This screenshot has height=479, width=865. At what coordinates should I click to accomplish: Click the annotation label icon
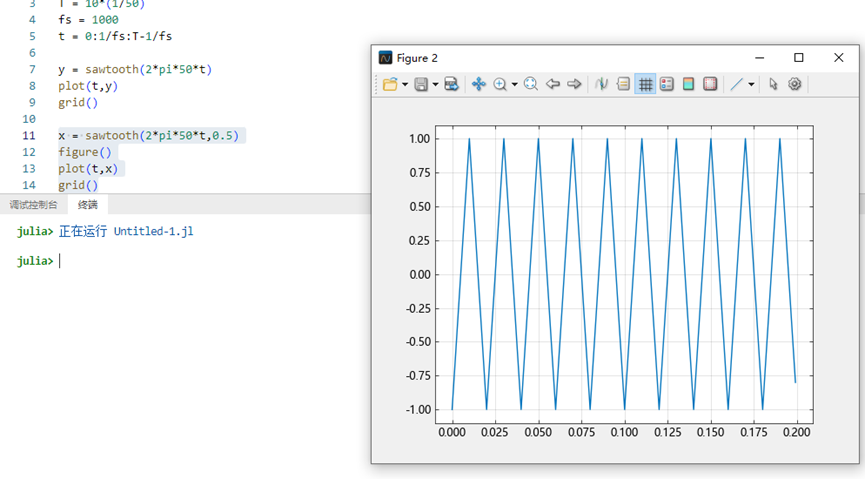[x=623, y=84]
